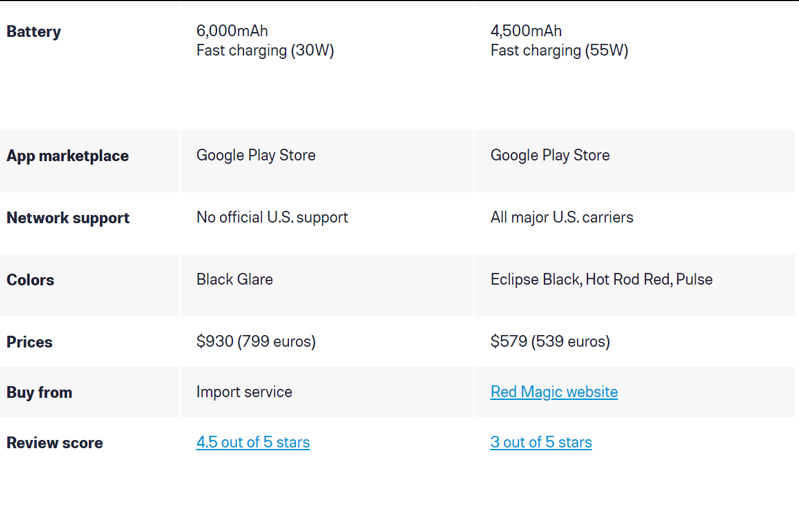This screenshot has height=530, width=799.
Task: Click the Colors row heading
Action: click(x=31, y=280)
